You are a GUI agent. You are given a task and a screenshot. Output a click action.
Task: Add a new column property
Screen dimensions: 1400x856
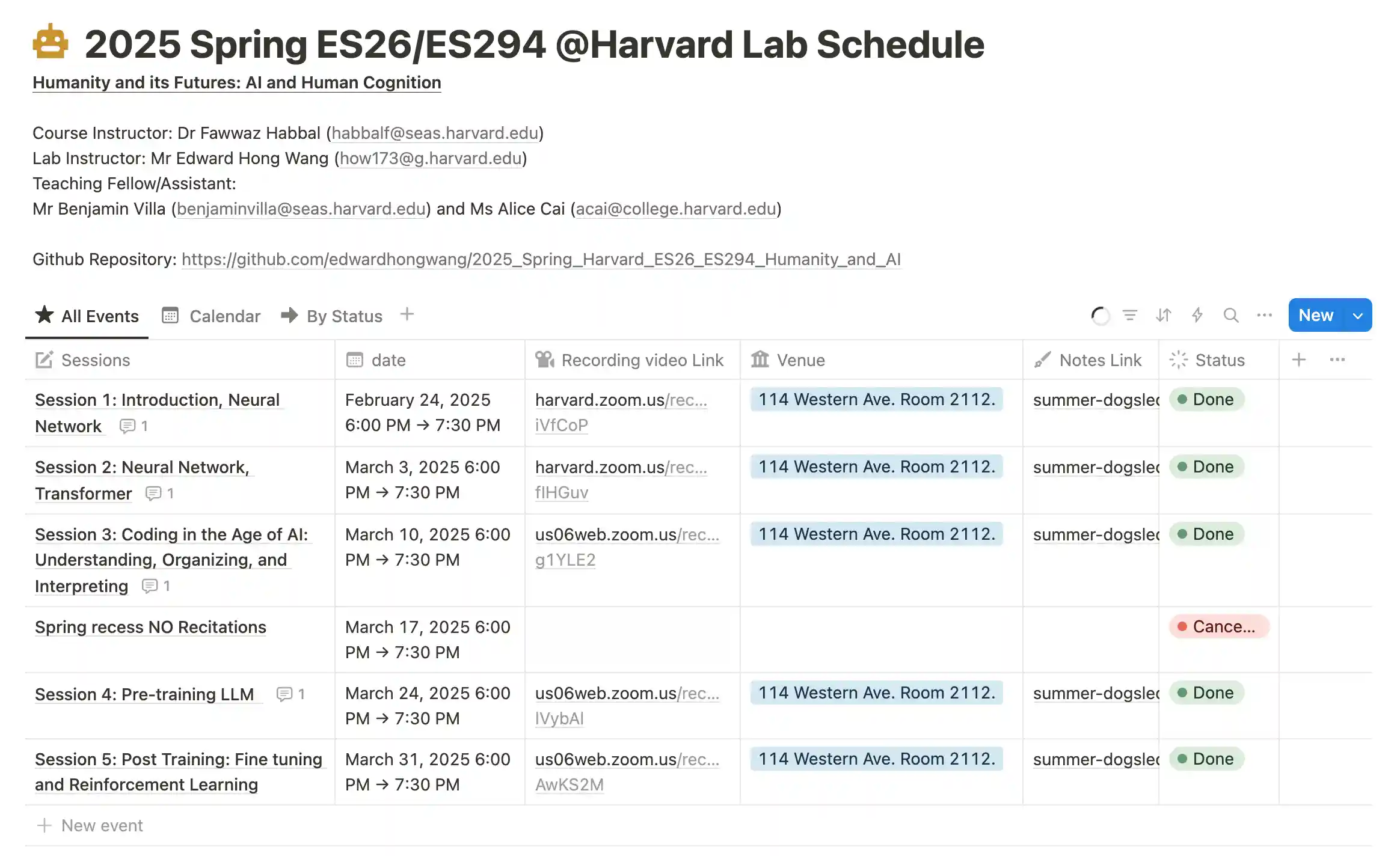(x=1299, y=359)
